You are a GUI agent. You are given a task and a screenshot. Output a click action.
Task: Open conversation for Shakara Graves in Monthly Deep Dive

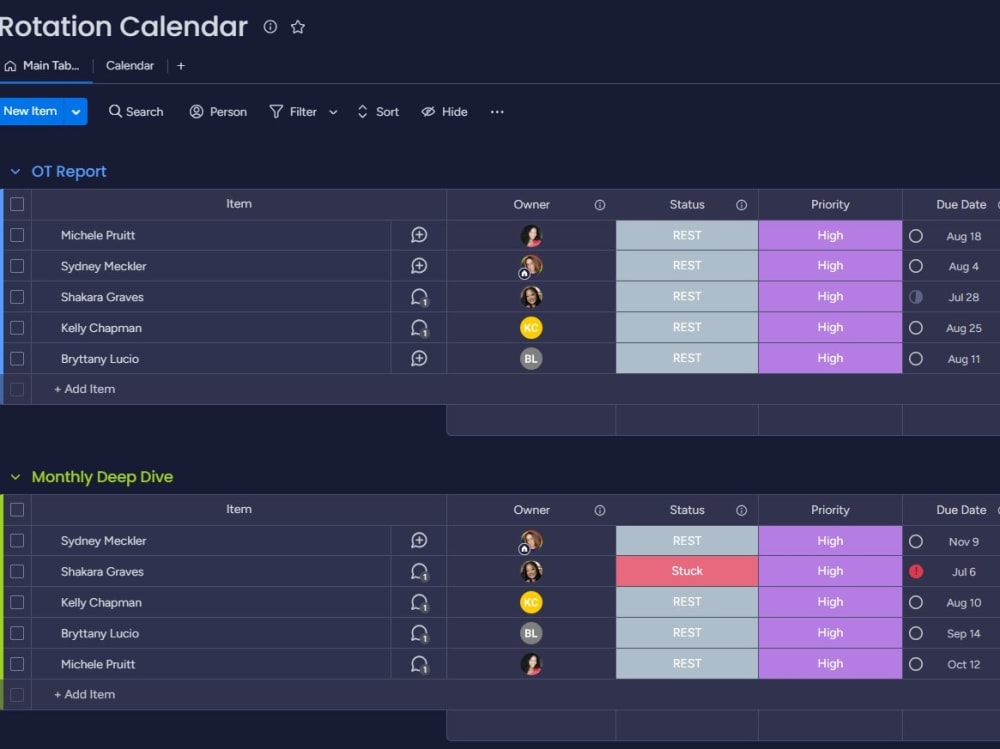pyautogui.click(x=419, y=572)
